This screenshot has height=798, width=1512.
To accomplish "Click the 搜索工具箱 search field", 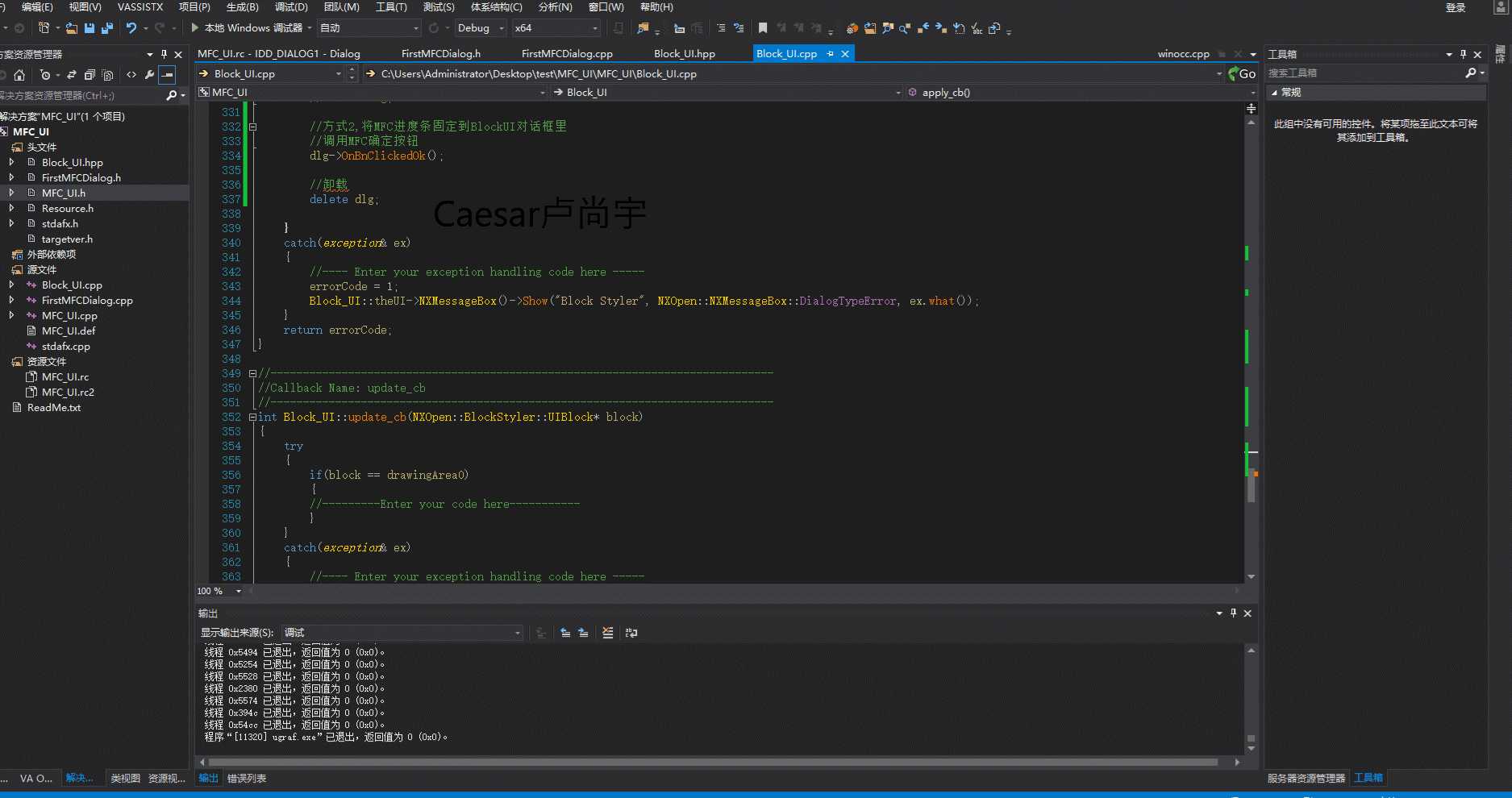I will [x=1365, y=73].
